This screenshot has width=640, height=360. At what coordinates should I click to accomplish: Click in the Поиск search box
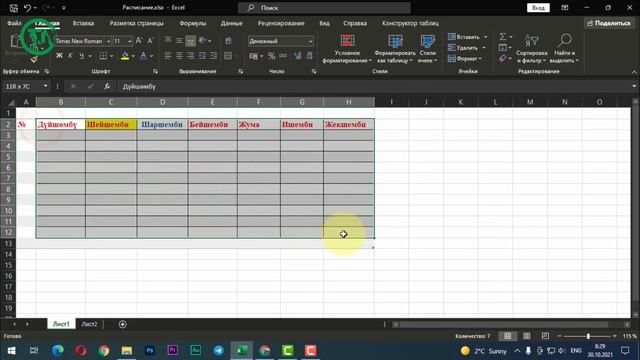(x=324, y=8)
